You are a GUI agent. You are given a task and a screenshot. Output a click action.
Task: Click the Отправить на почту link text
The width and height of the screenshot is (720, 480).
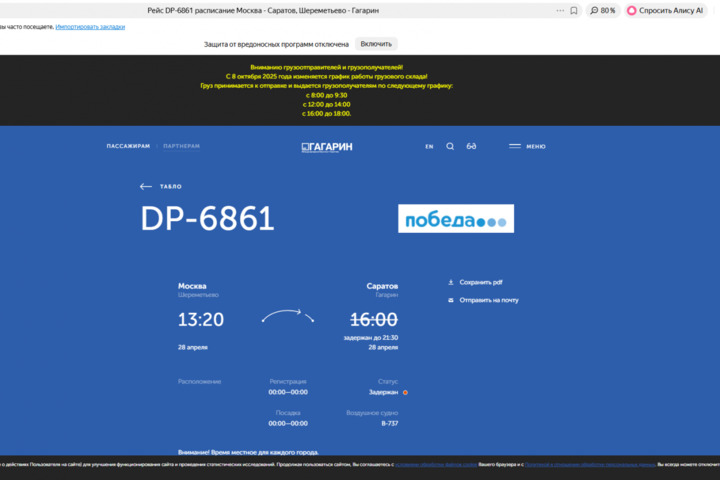(489, 300)
